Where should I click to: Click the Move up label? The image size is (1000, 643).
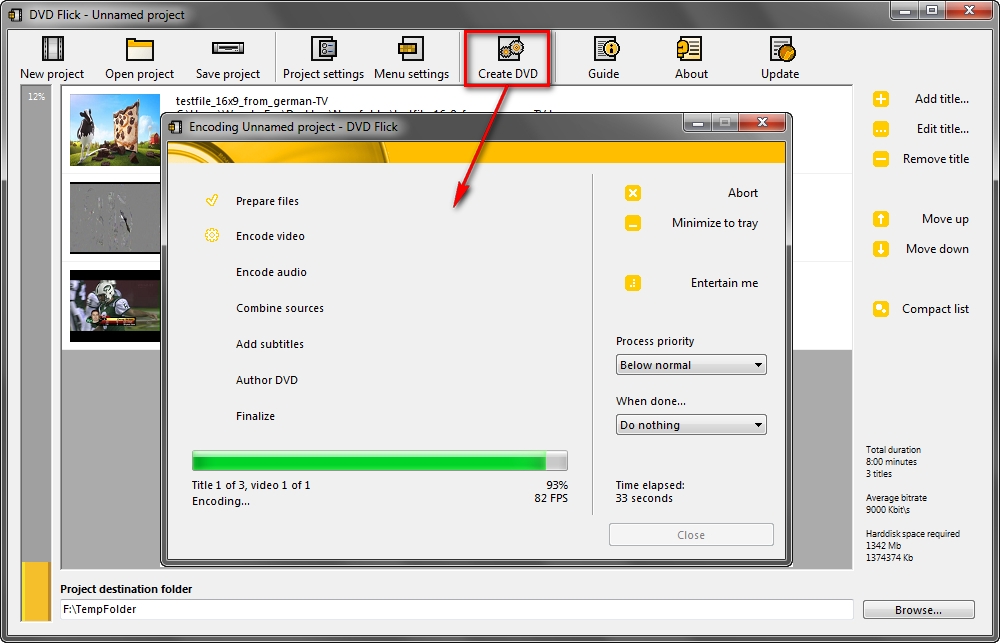coord(945,219)
